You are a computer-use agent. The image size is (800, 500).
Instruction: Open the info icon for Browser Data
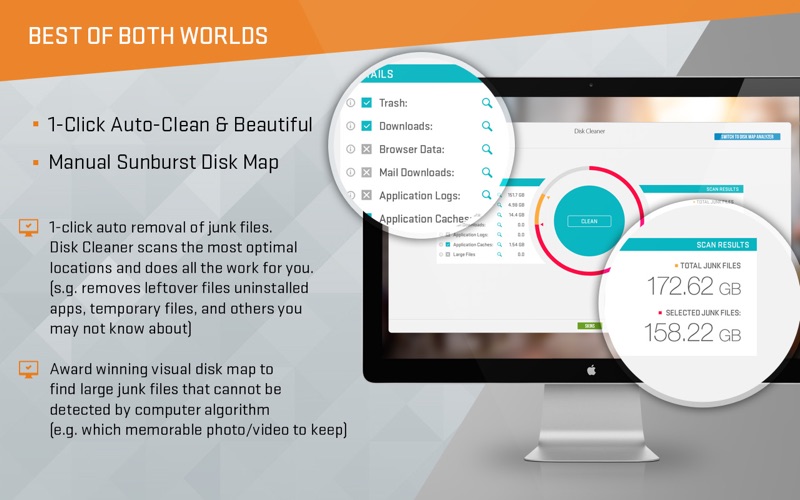pyautogui.click(x=351, y=149)
